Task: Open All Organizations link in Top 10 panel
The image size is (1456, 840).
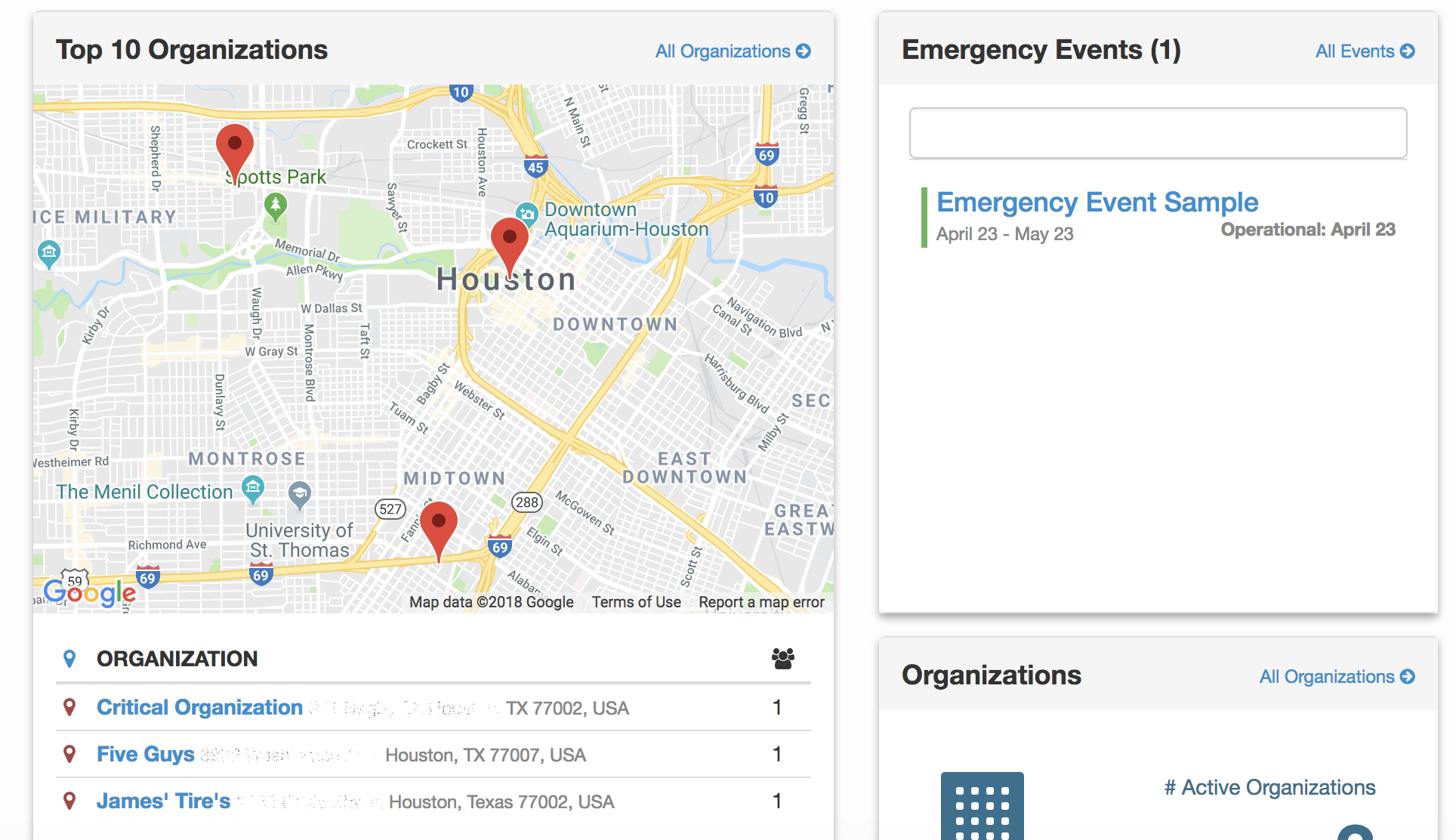Action: [733, 51]
